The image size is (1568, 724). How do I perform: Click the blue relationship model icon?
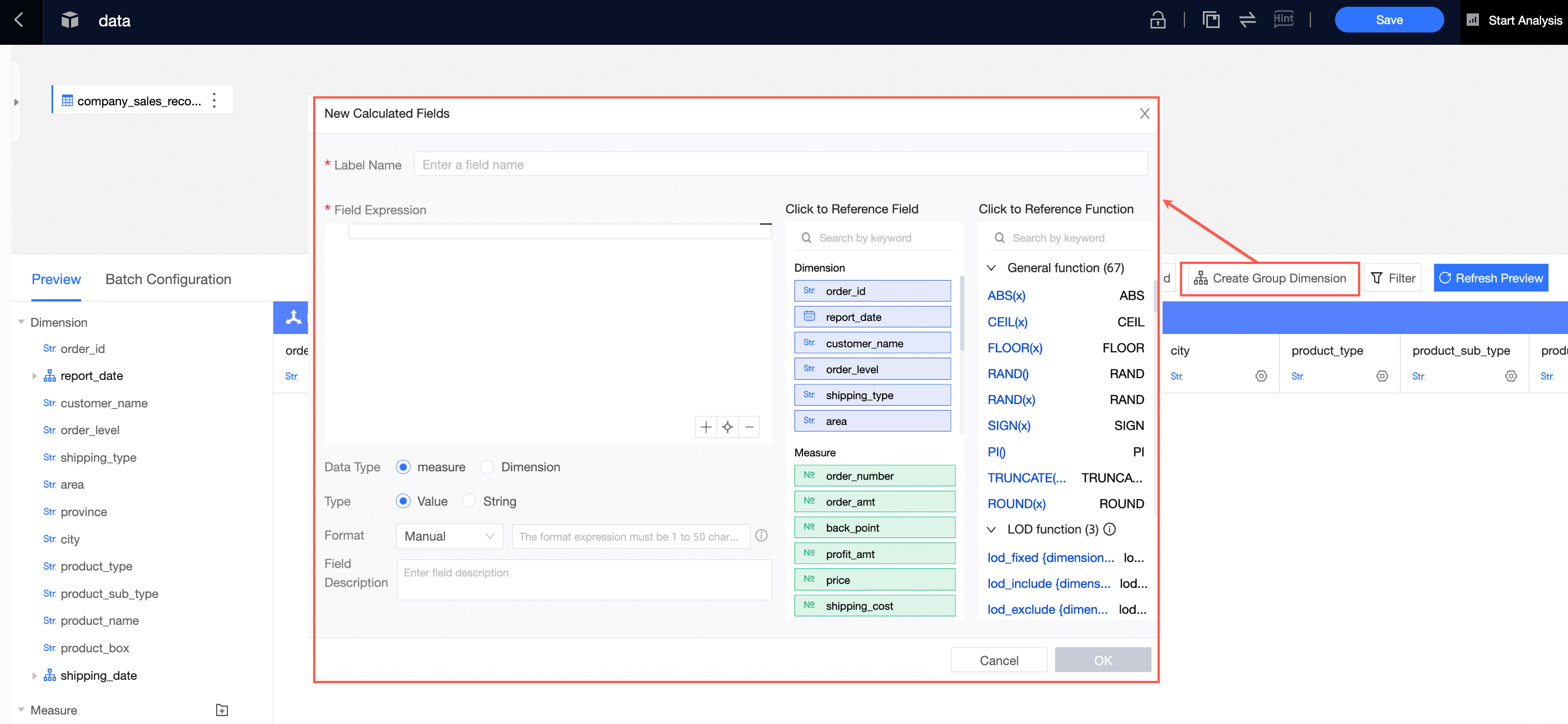pos(293,317)
